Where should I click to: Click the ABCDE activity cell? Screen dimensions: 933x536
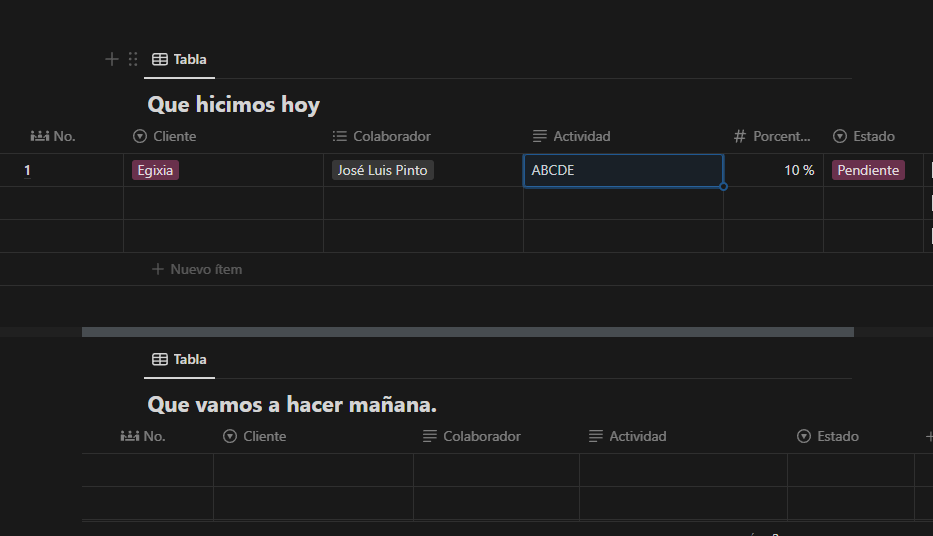point(622,170)
